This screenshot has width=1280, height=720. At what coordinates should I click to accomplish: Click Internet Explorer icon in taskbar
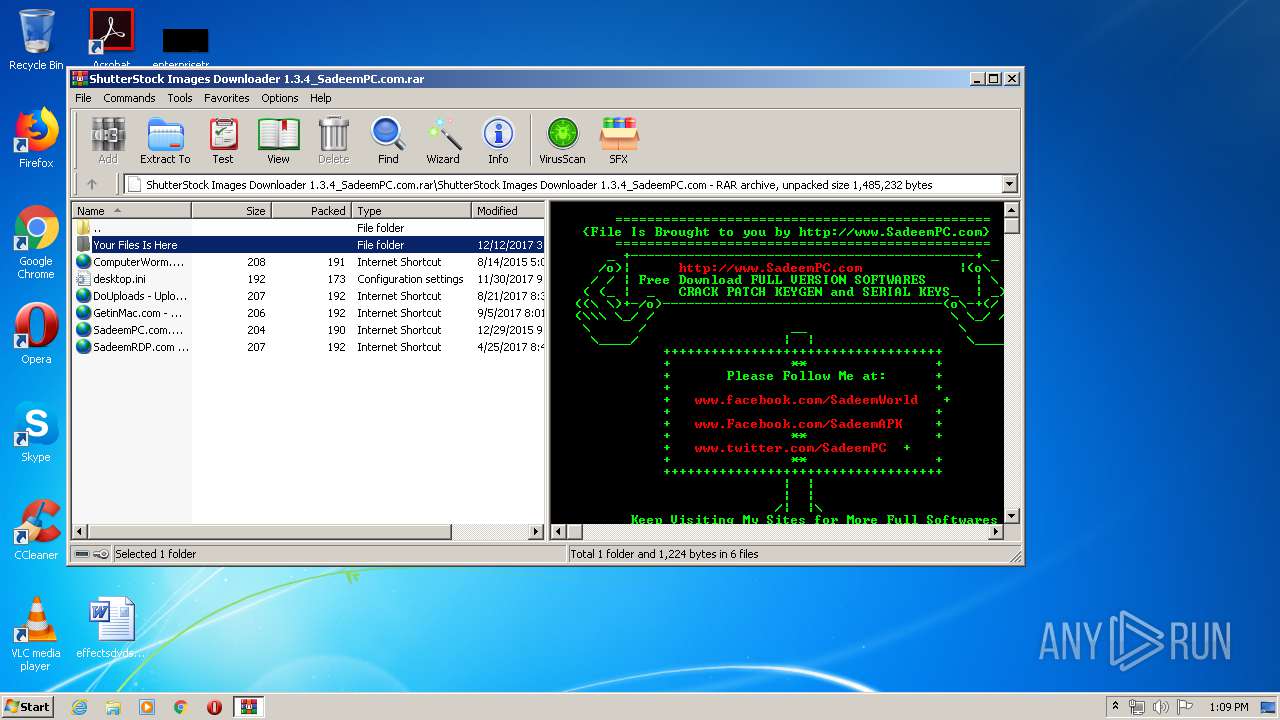pyautogui.click(x=79, y=707)
